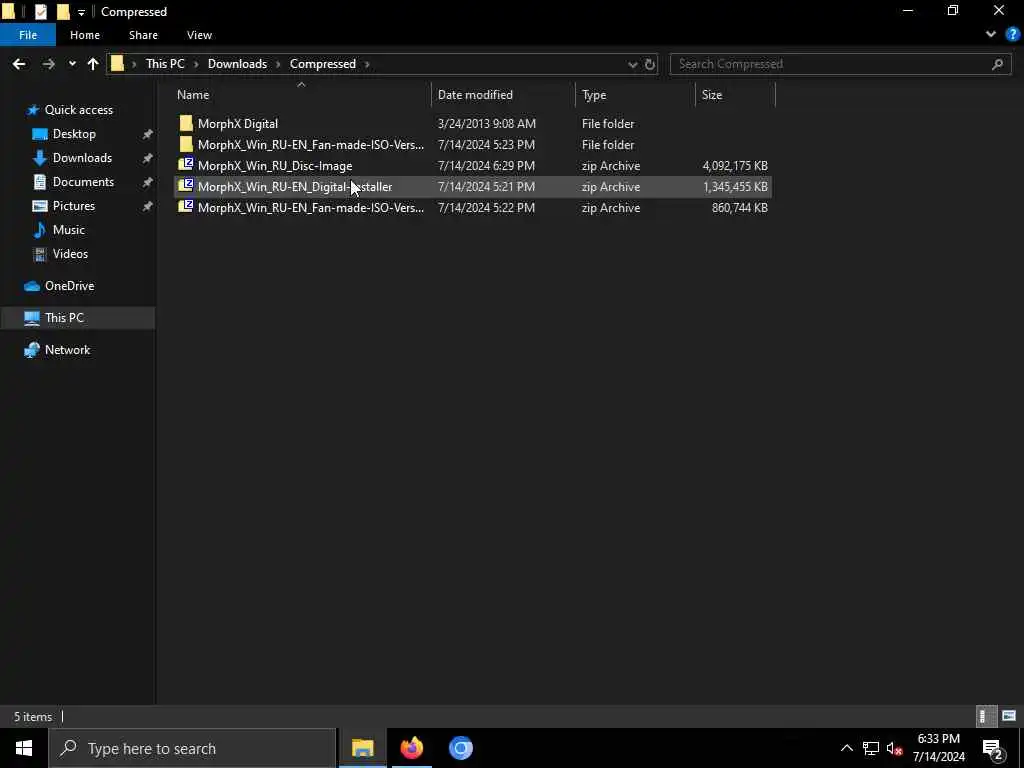
Task: Go up one folder level
Action: pyautogui.click(x=93, y=64)
